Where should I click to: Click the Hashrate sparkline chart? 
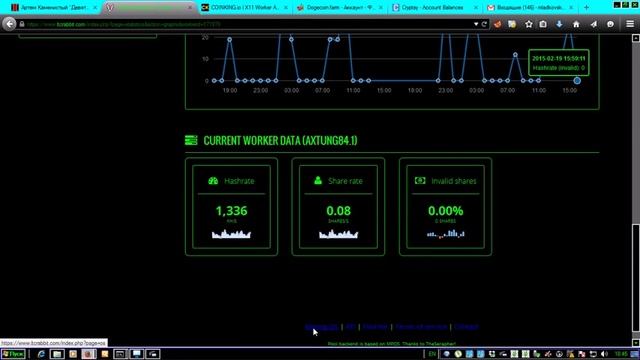pos(231,234)
